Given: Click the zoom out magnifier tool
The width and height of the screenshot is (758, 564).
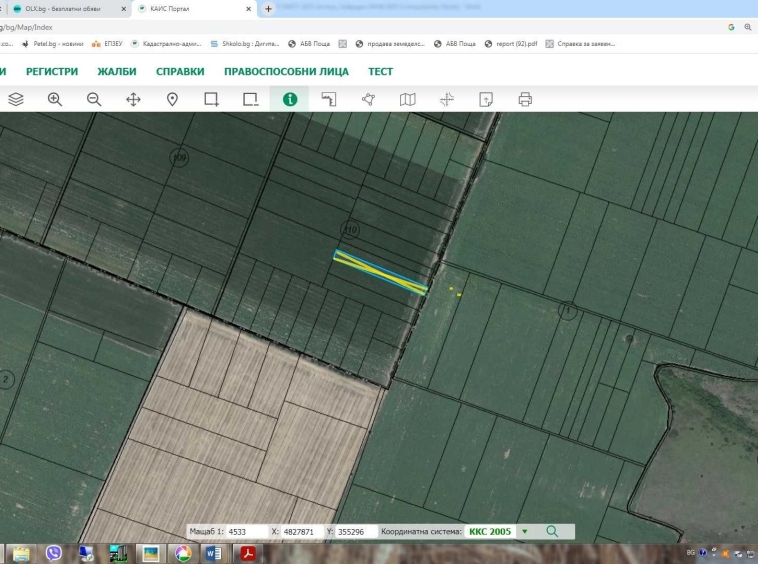Looking at the screenshot, I should click(x=94, y=99).
